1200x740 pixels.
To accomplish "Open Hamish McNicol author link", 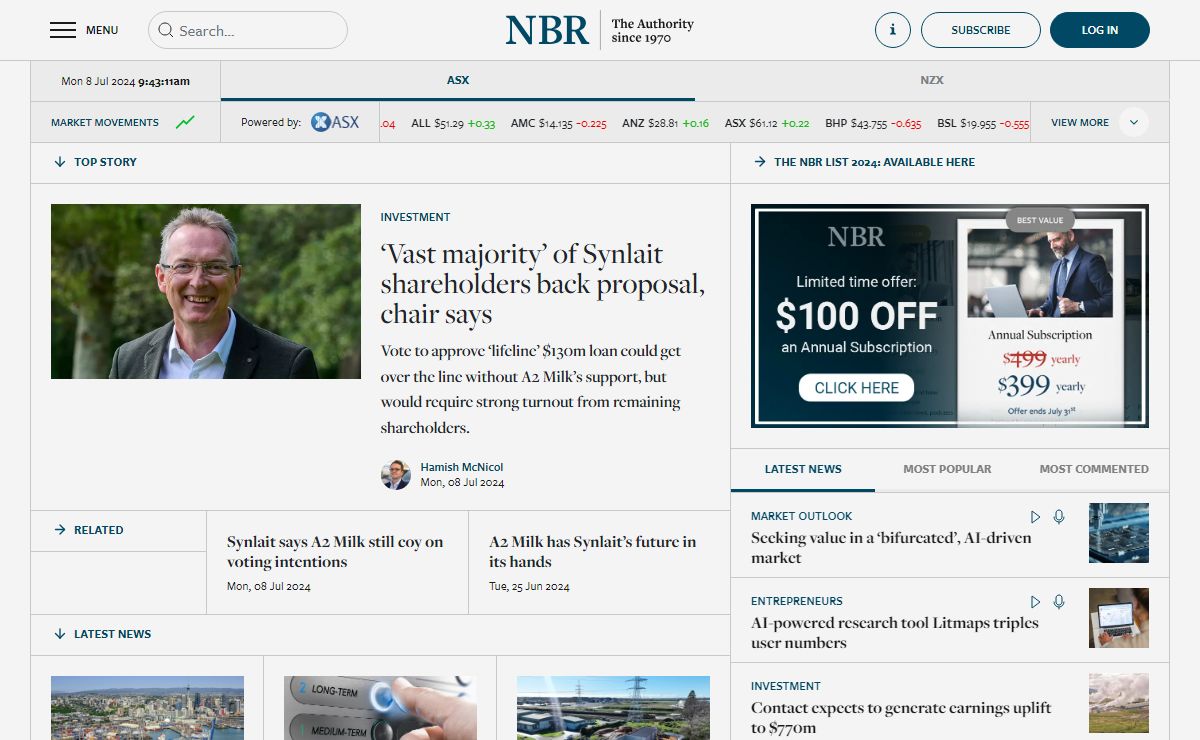I will click(462, 467).
